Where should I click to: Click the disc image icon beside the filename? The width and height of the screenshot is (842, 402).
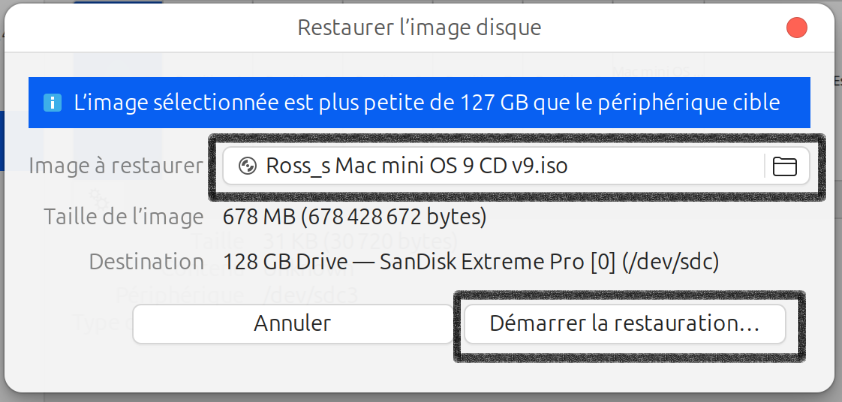point(249,166)
